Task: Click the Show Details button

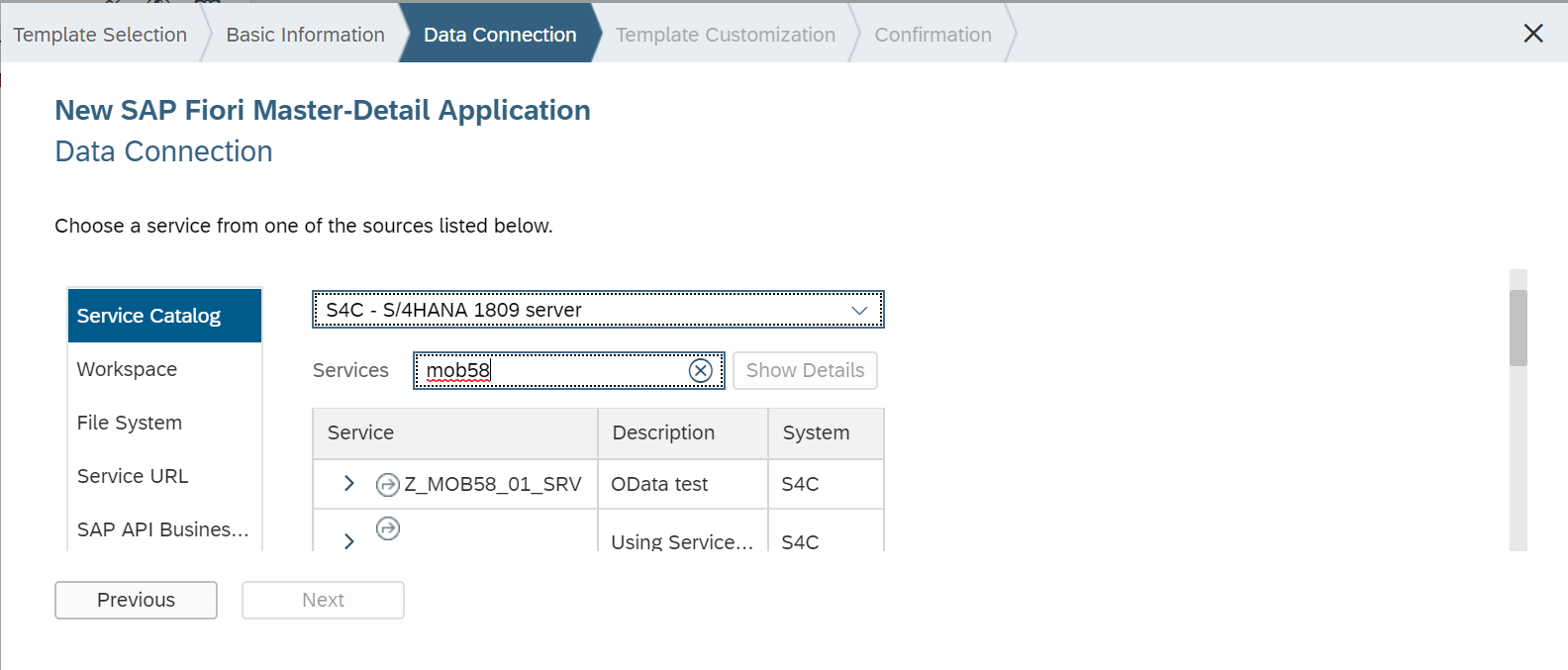Action: pos(805,370)
